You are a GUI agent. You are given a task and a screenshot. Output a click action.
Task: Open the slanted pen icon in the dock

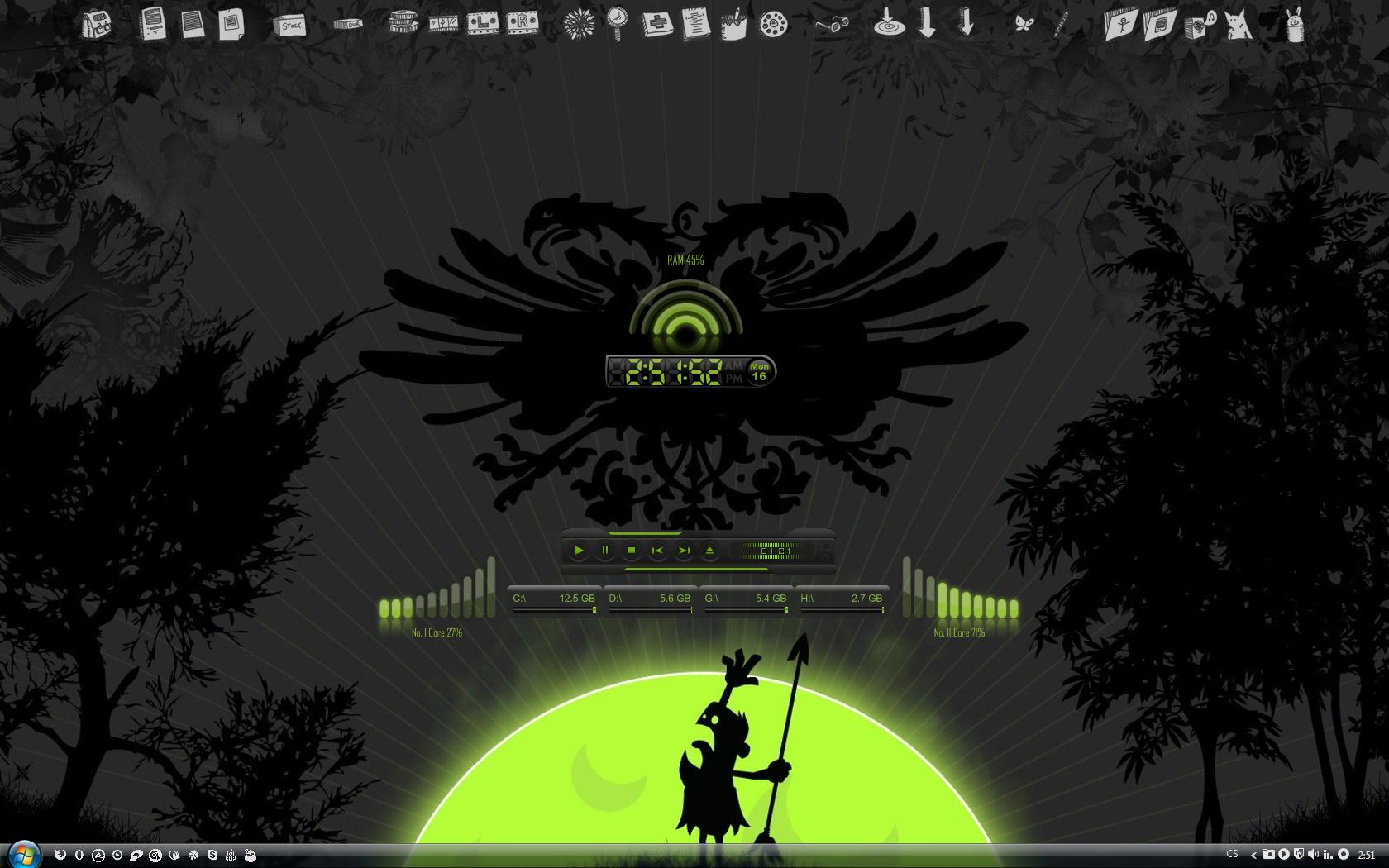click(x=1060, y=24)
